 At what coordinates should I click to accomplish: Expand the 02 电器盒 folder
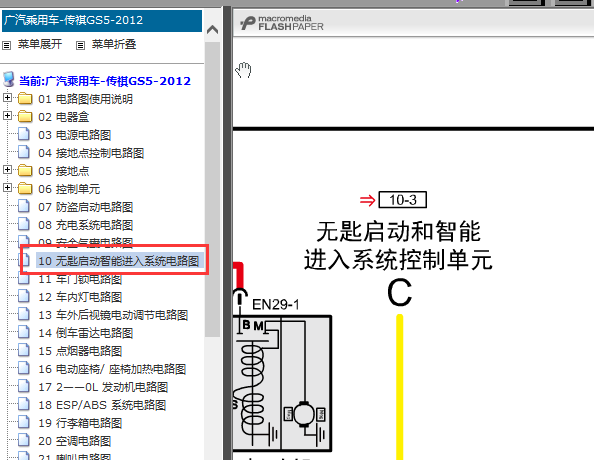tap(7, 116)
